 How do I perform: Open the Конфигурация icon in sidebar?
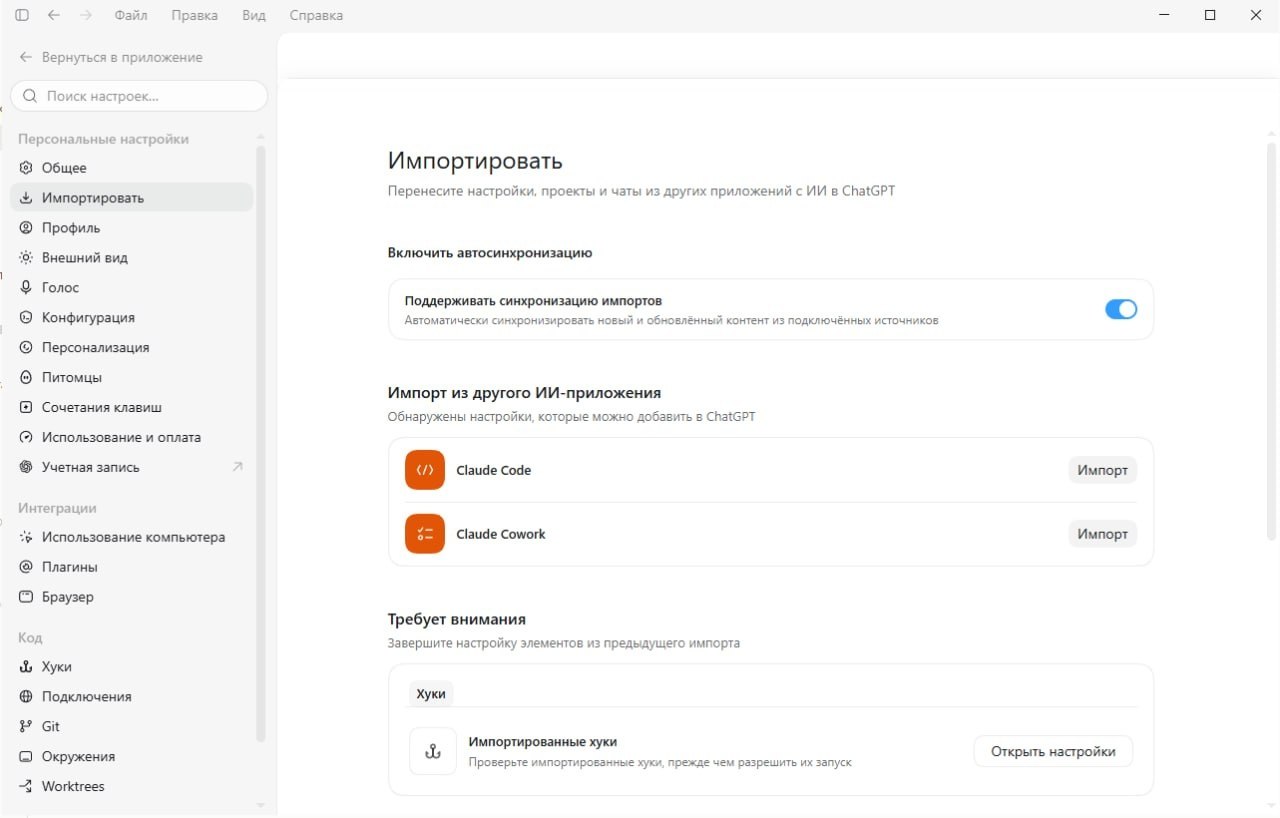click(x=26, y=318)
